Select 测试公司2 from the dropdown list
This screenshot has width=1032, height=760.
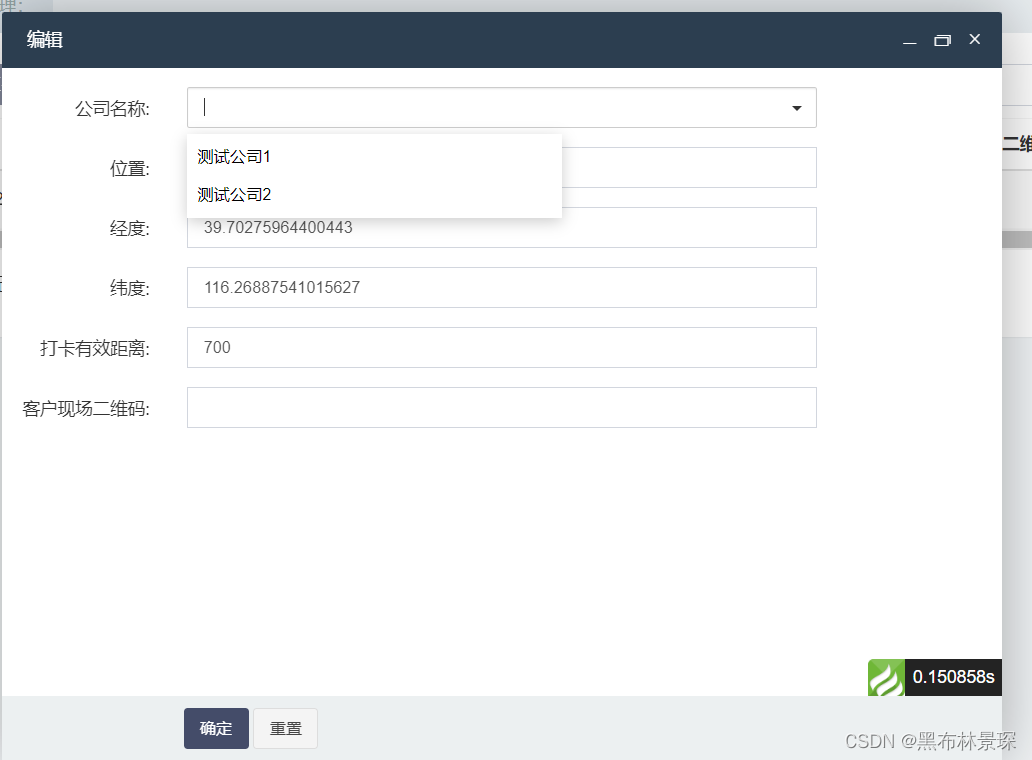click(235, 194)
